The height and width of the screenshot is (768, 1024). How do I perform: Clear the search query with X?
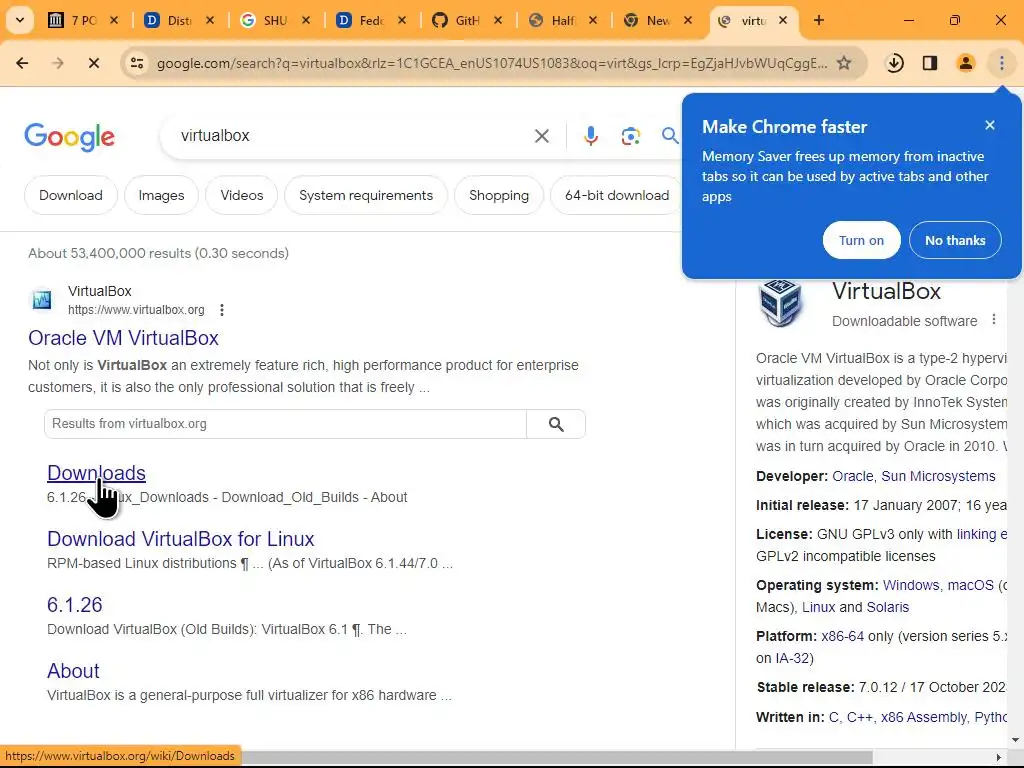pos(541,136)
